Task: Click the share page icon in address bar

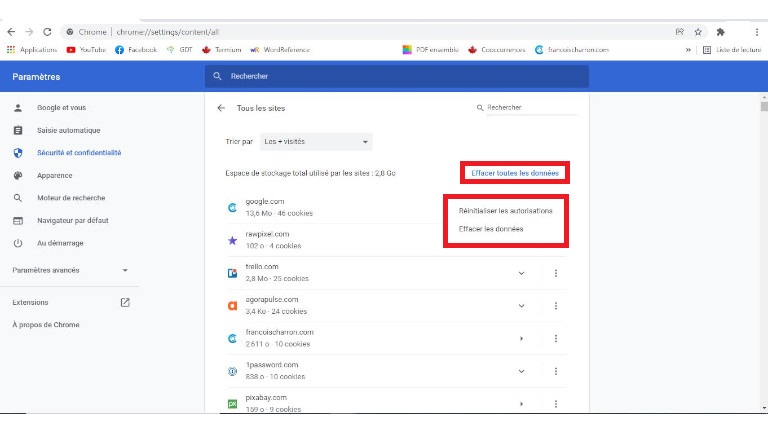Action: [x=680, y=32]
